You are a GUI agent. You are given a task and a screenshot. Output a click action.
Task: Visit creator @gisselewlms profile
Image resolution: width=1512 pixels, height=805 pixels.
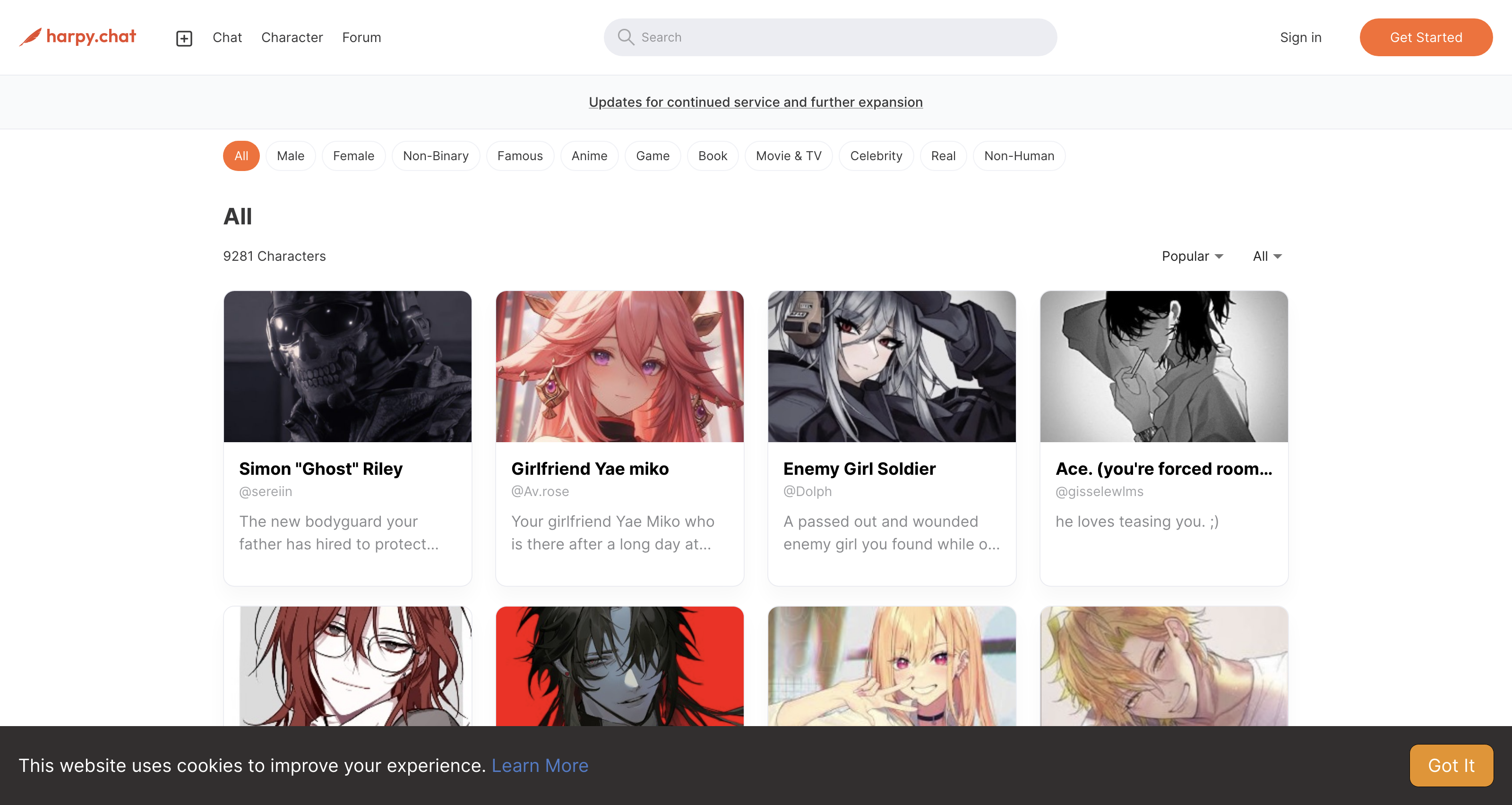click(1100, 492)
